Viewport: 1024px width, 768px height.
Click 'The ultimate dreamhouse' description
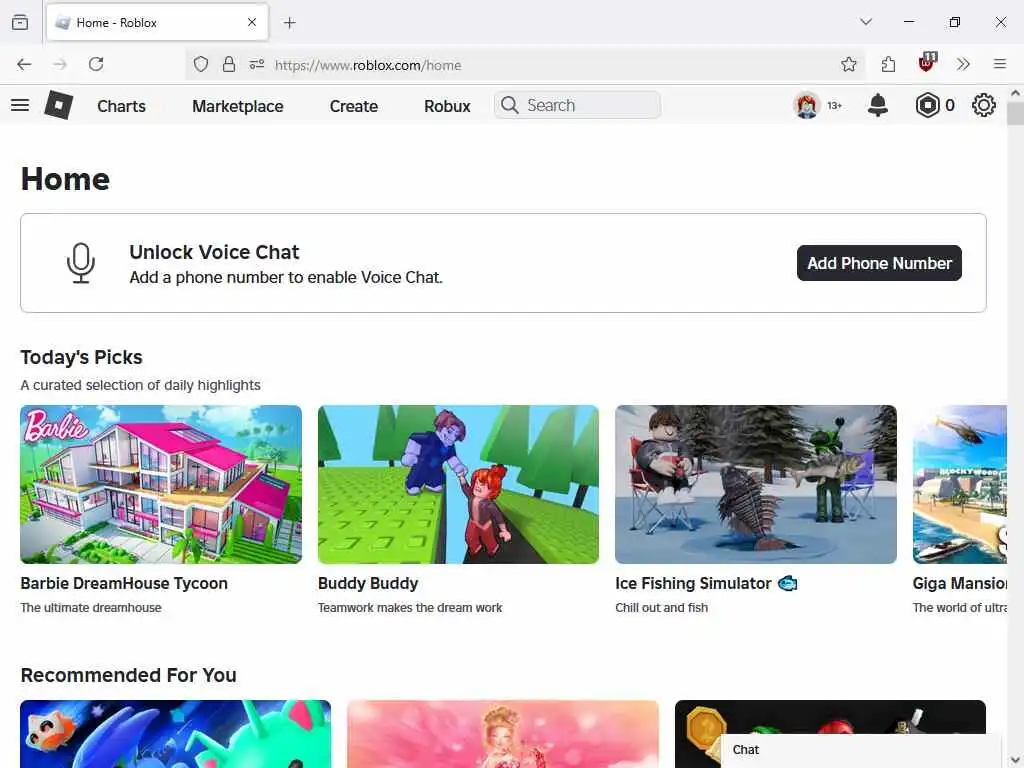point(91,607)
